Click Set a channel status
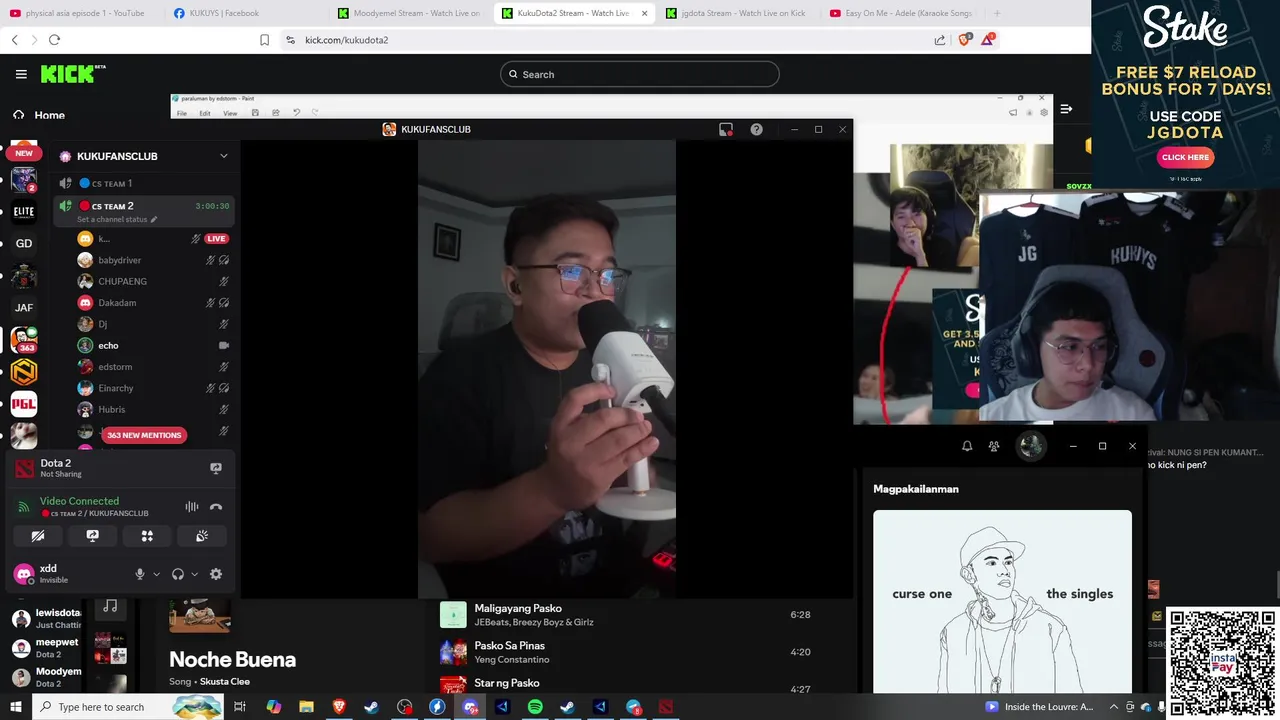Viewport: 1280px width, 720px height. [117, 219]
